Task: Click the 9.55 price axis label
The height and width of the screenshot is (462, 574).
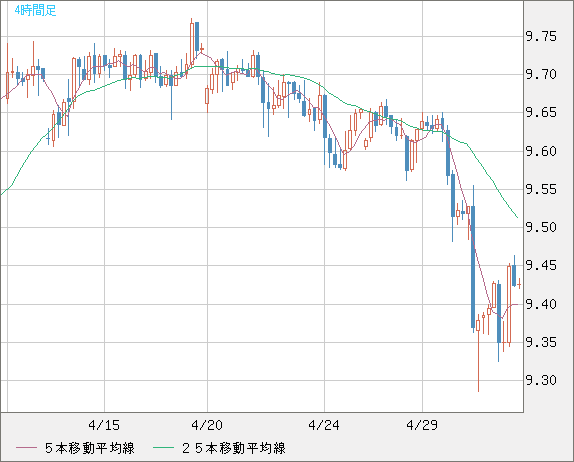Action: point(541,189)
